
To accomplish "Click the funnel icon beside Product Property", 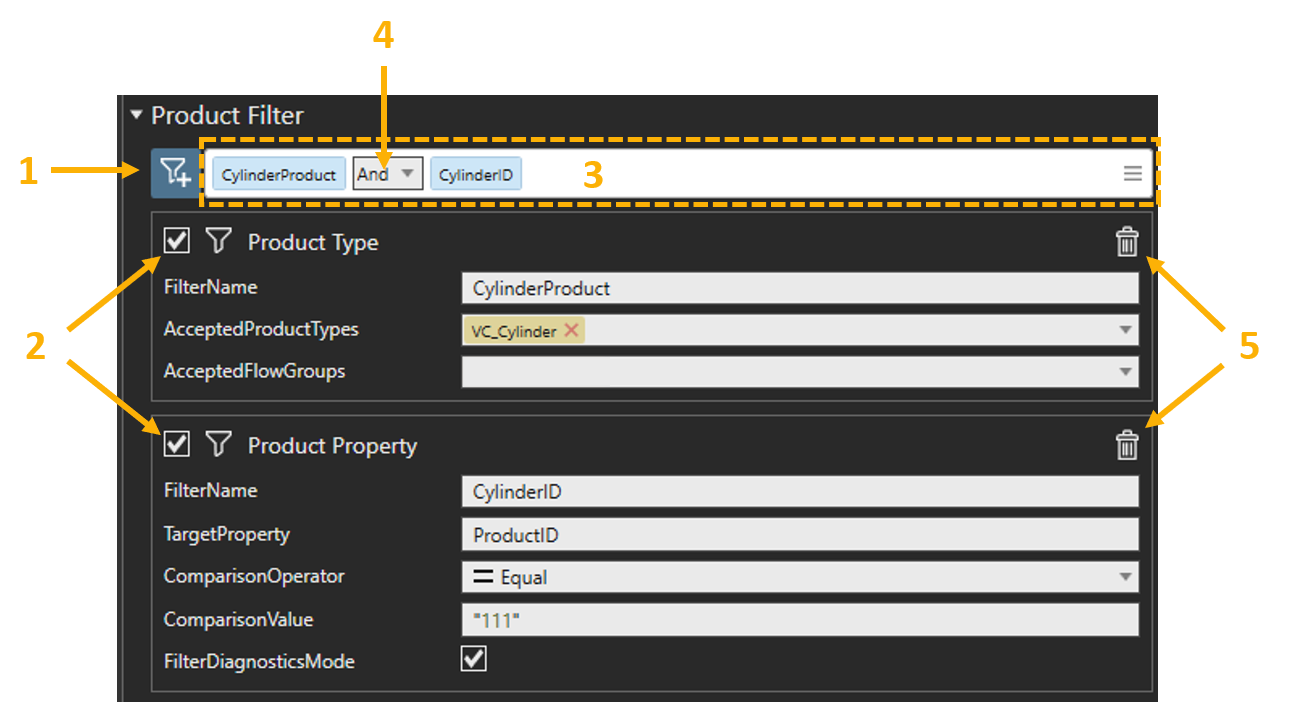I will 218,444.
